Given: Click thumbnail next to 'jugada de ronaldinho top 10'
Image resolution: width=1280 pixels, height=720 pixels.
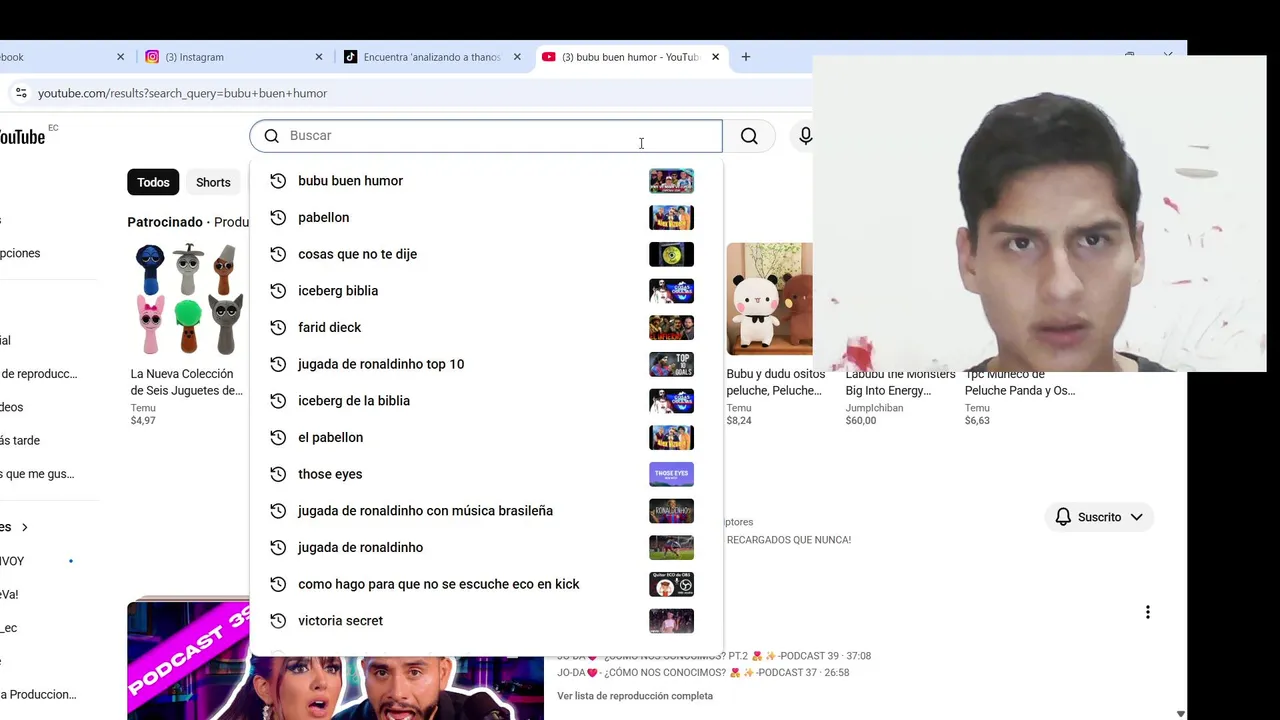Looking at the screenshot, I should tap(671, 364).
